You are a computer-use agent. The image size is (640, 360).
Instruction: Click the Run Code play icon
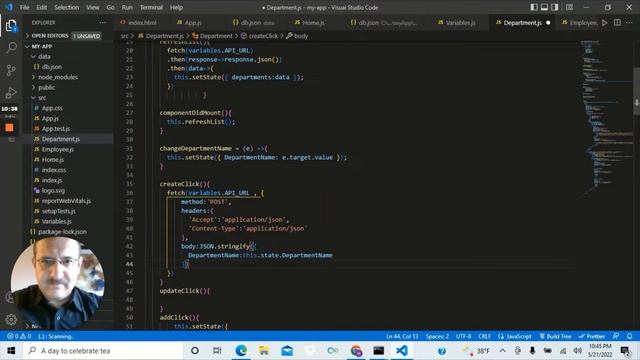tap(605, 23)
